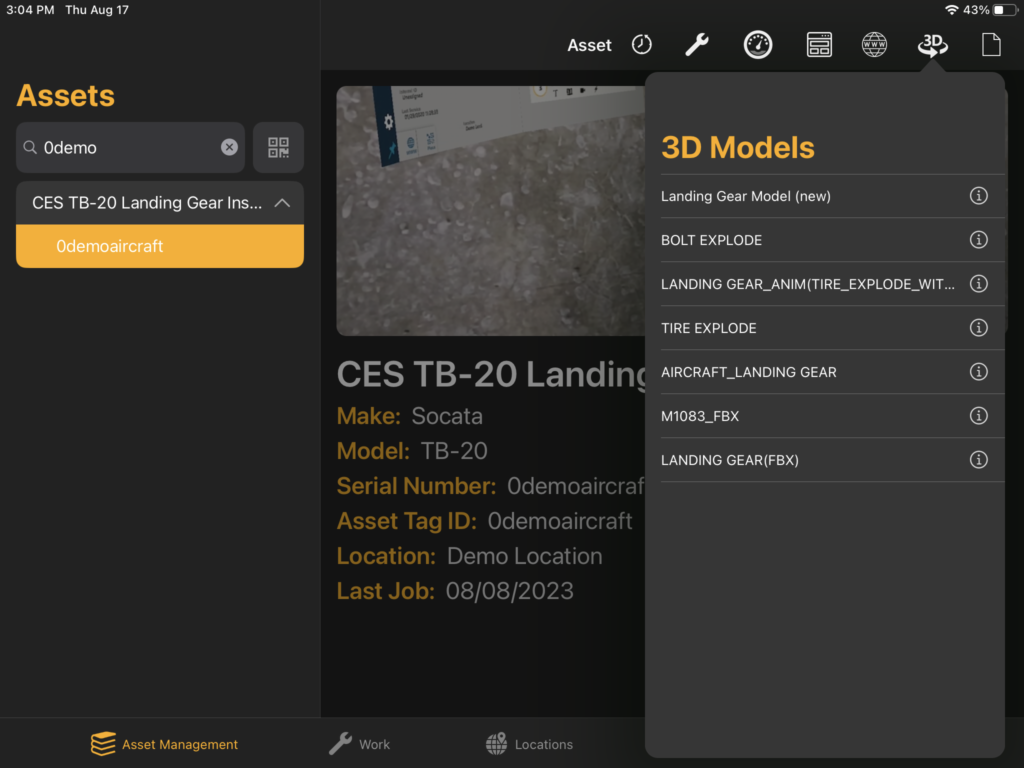View info for TIRE EXPLODE model
The width and height of the screenshot is (1024, 768).
pos(979,328)
